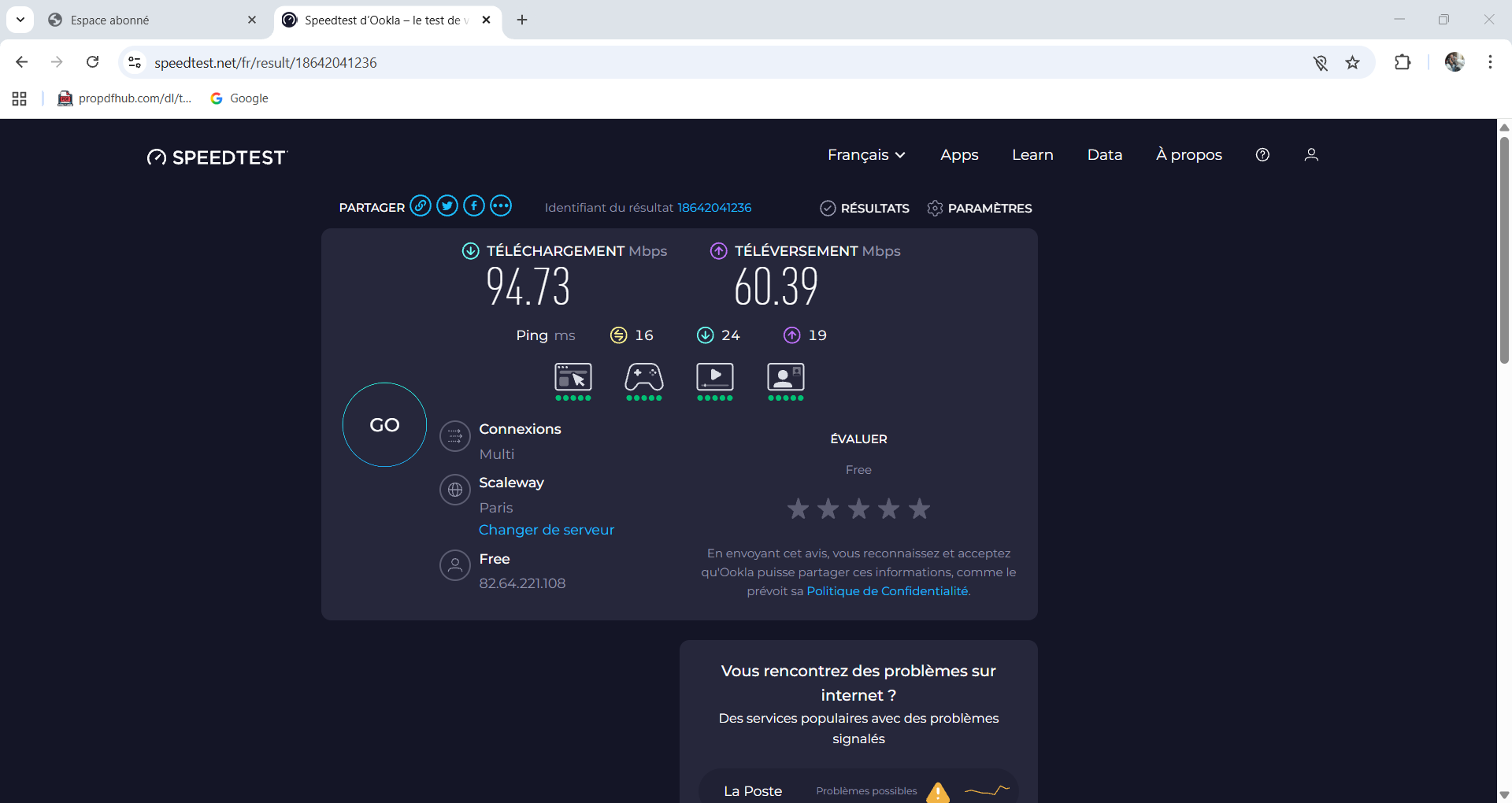Rate Free with five stars
The width and height of the screenshot is (1512, 803).
pos(919,509)
